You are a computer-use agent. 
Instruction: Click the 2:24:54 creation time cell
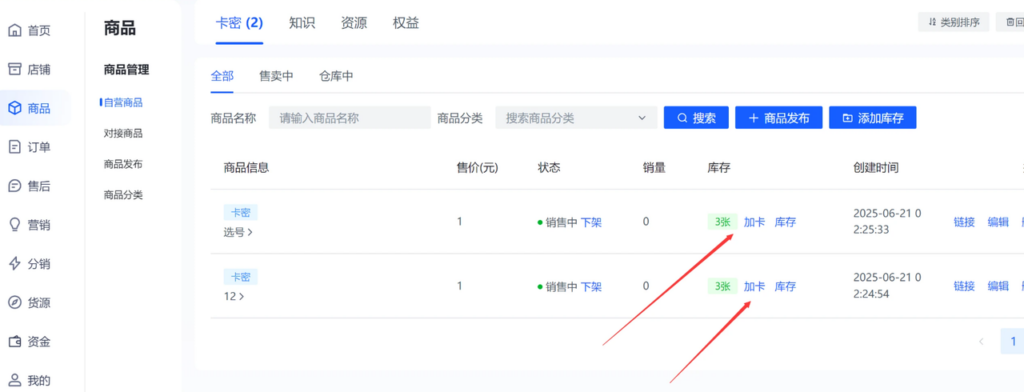point(887,286)
